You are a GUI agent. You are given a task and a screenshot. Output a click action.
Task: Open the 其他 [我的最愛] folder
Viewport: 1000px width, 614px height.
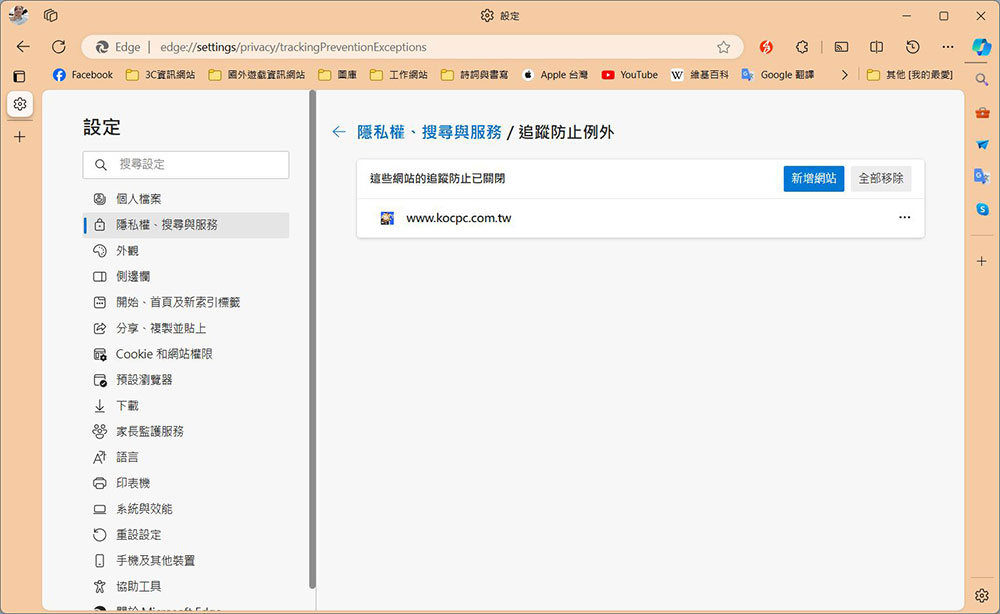(x=909, y=75)
